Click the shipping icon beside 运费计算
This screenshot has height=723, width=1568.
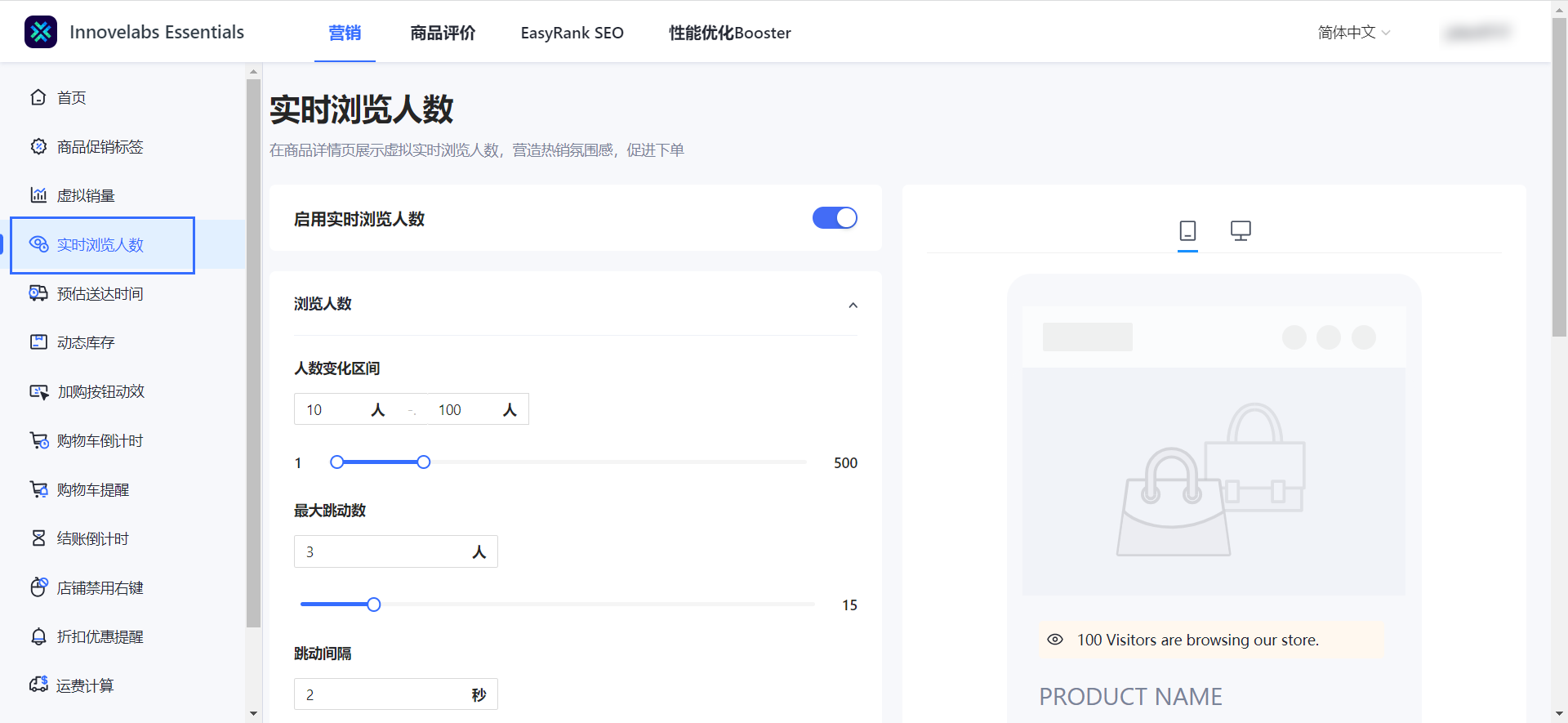(38, 685)
